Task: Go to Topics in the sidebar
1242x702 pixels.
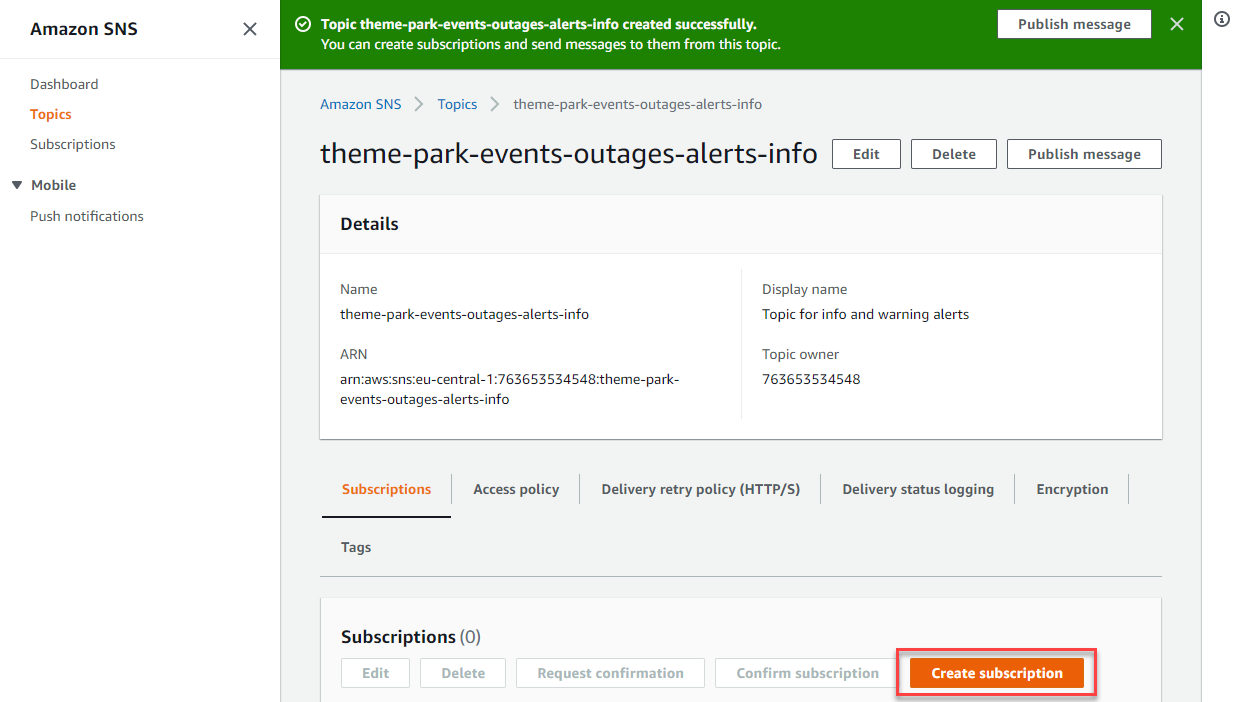Action: pyautogui.click(x=51, y=114)
